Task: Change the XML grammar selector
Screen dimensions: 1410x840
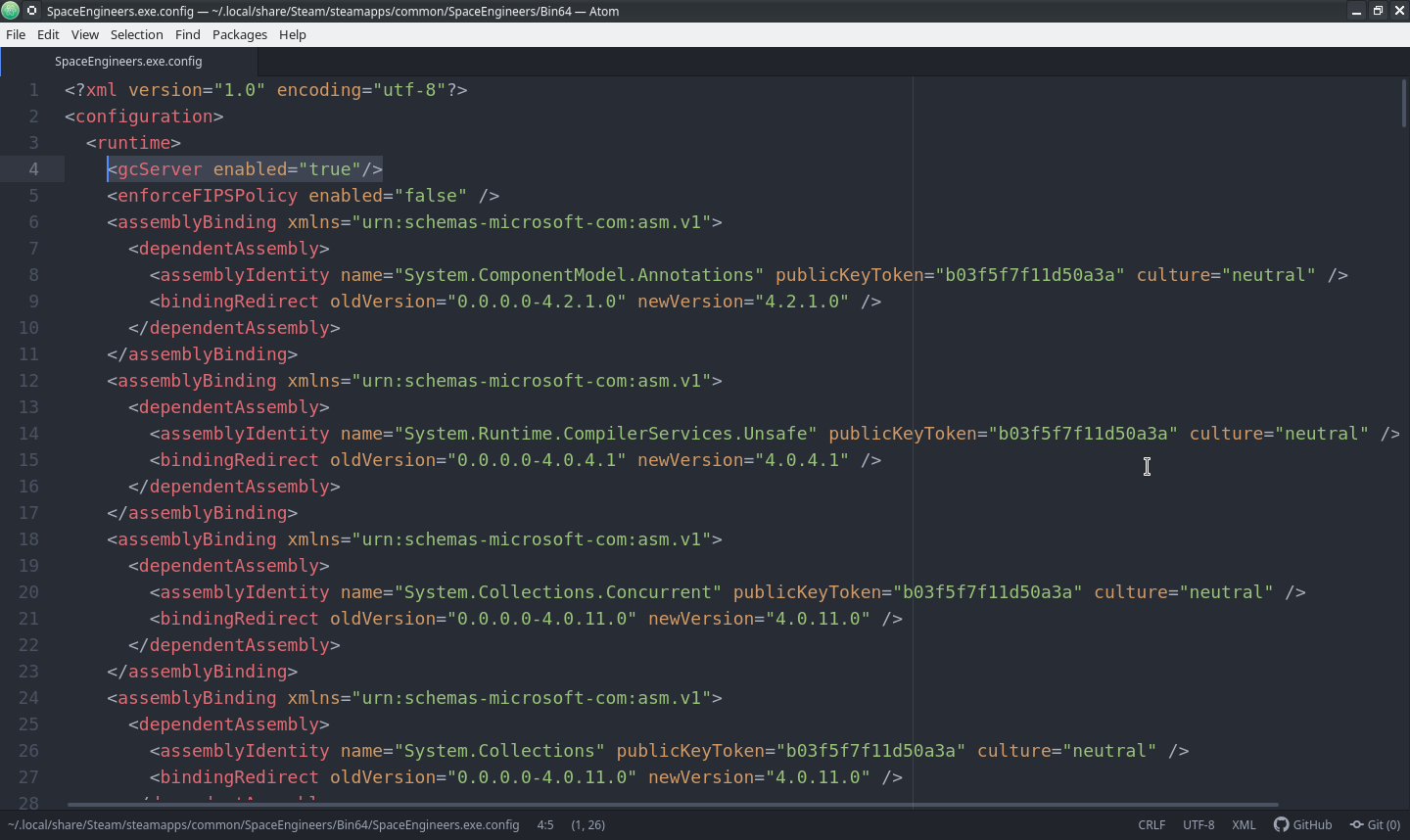Action: coord(1244,824)
